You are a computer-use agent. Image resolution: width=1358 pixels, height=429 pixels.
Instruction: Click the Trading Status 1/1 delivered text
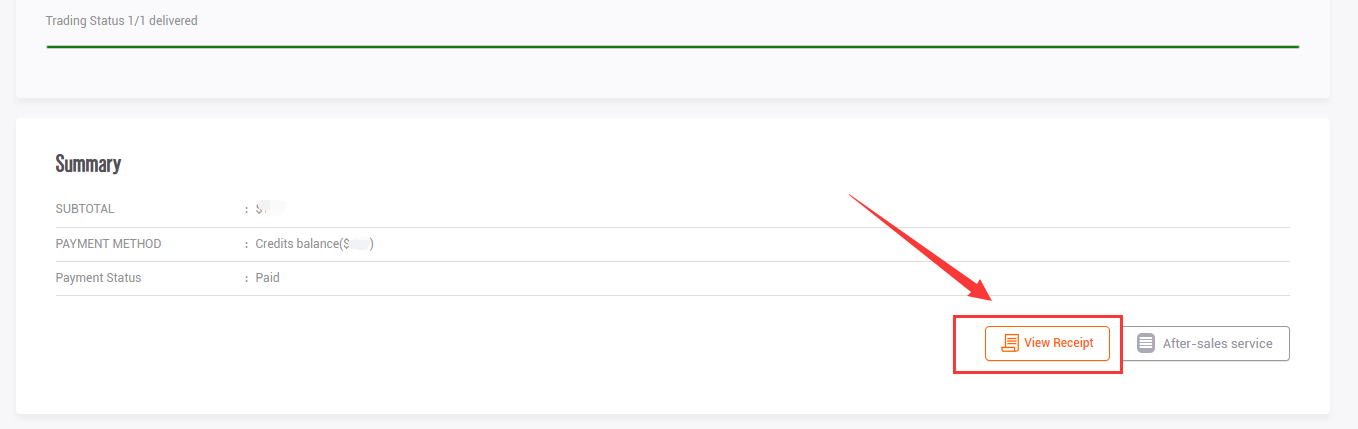121,21
